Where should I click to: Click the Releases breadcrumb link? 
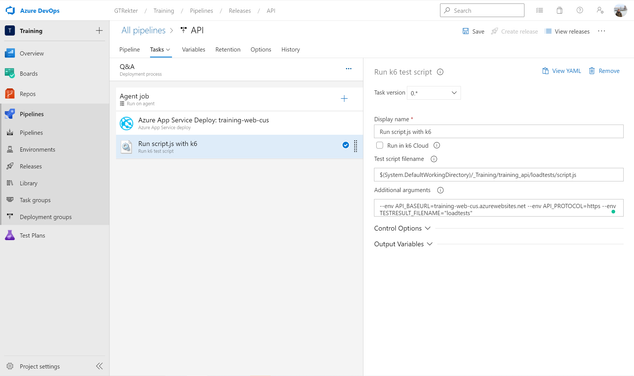click(x=240, y=11)
